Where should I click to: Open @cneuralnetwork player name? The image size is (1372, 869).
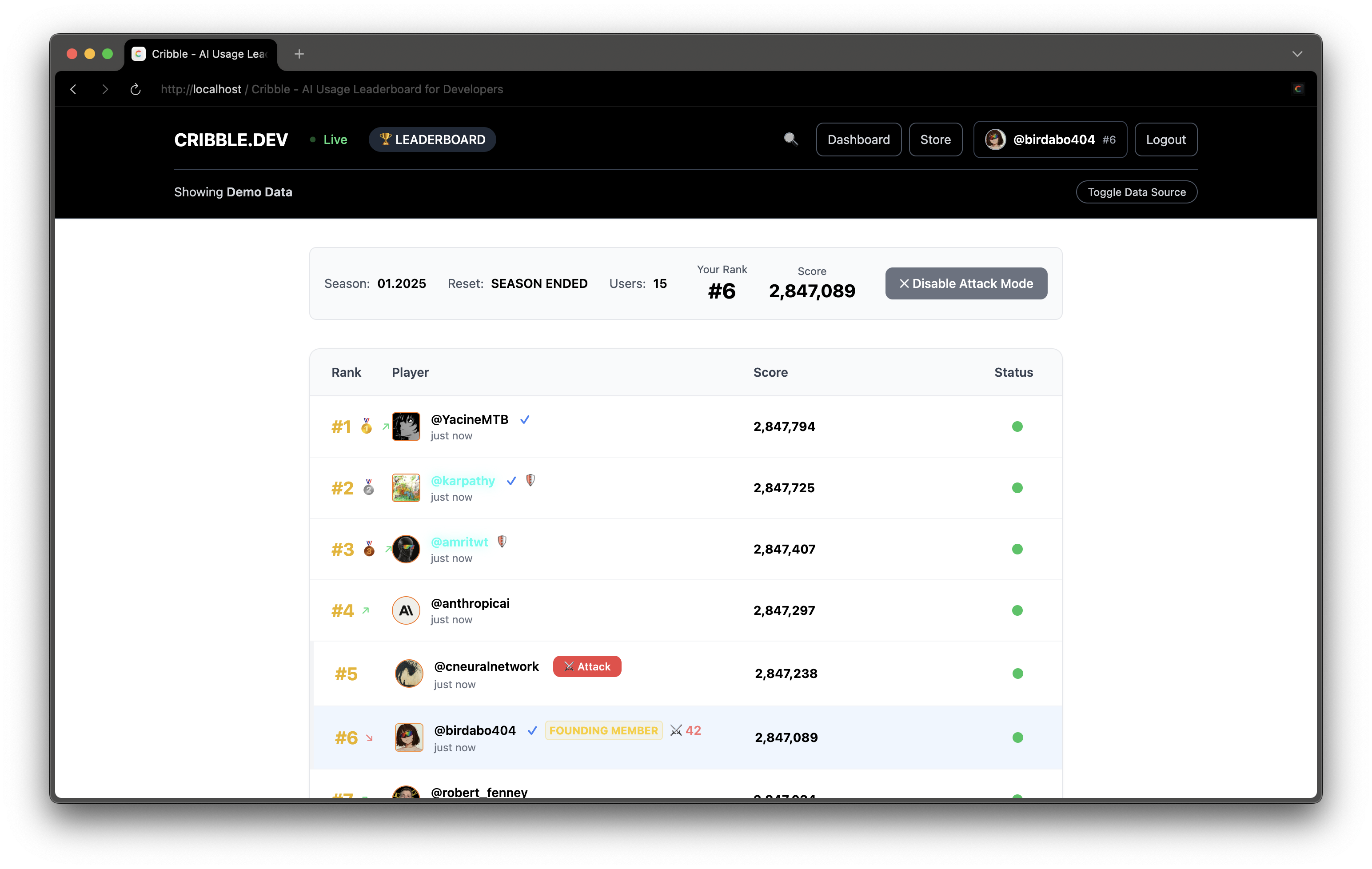tap(486, 667)
